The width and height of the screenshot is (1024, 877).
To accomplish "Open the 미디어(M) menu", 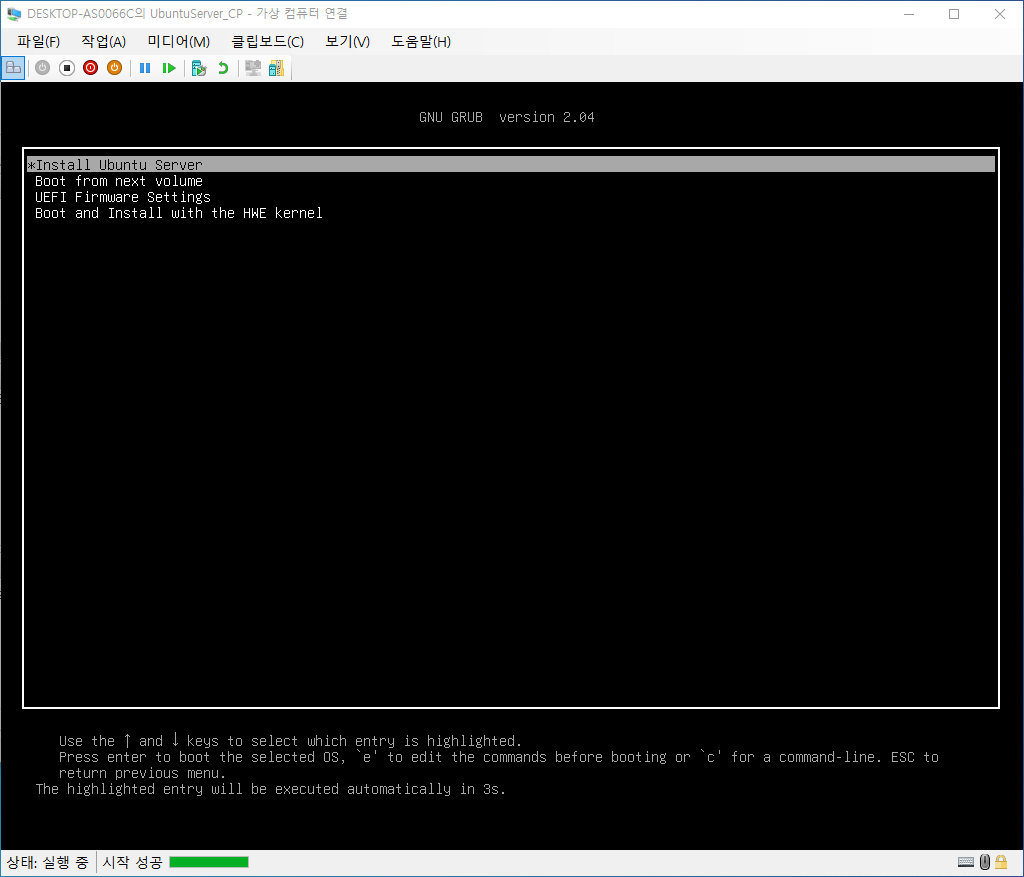I will point(178,42).
